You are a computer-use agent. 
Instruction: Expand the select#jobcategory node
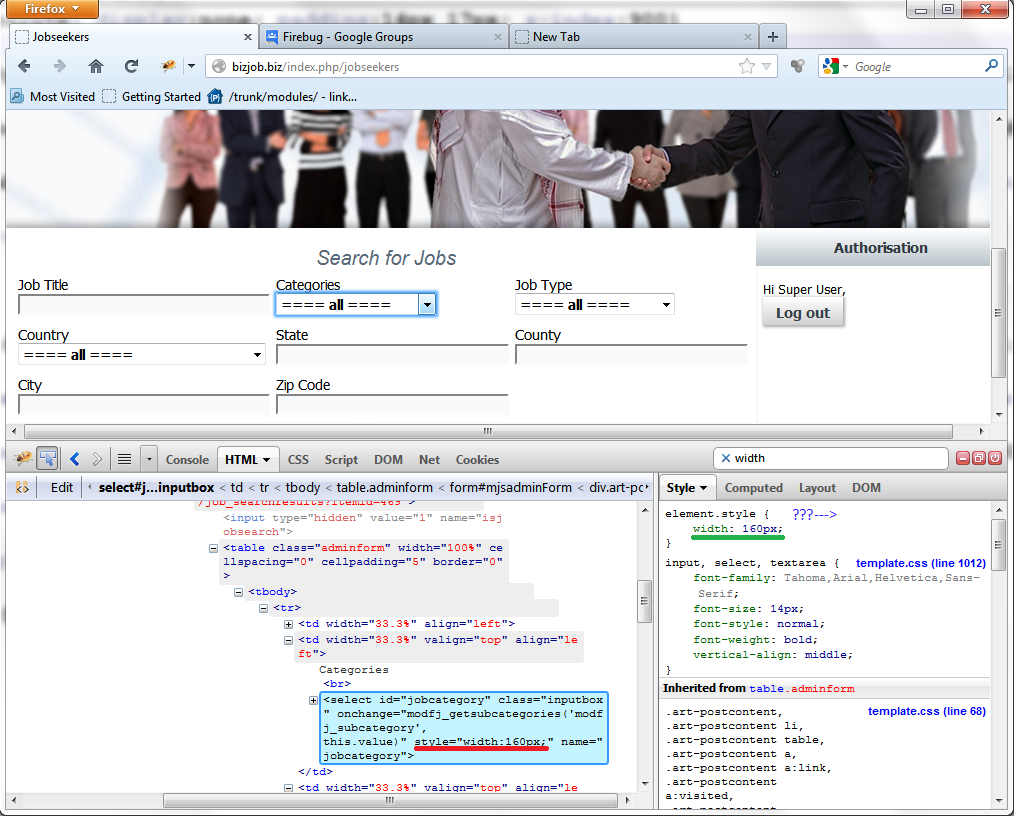[313, 700]
